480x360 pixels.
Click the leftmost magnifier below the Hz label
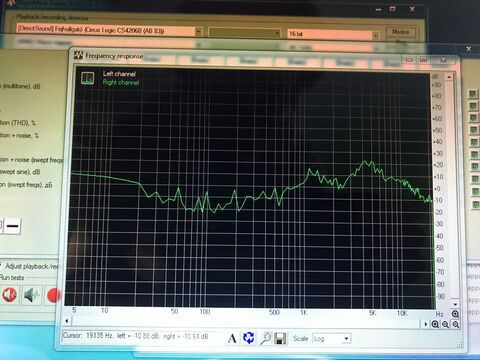click(x=435, y=324)
